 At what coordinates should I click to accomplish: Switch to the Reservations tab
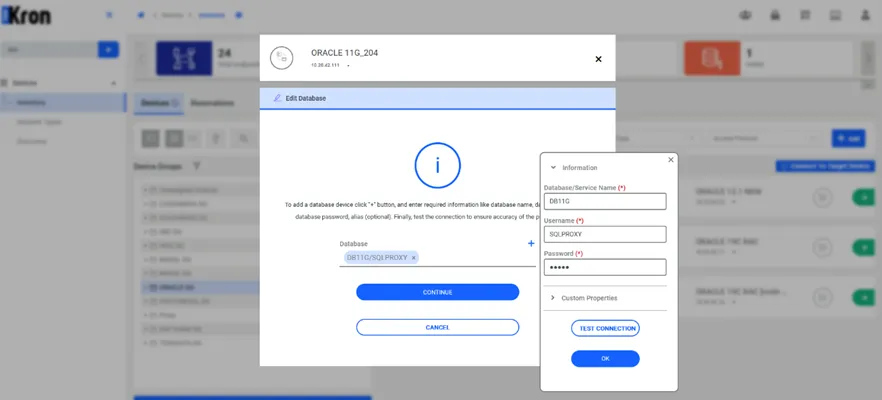[x=212, y=103]
